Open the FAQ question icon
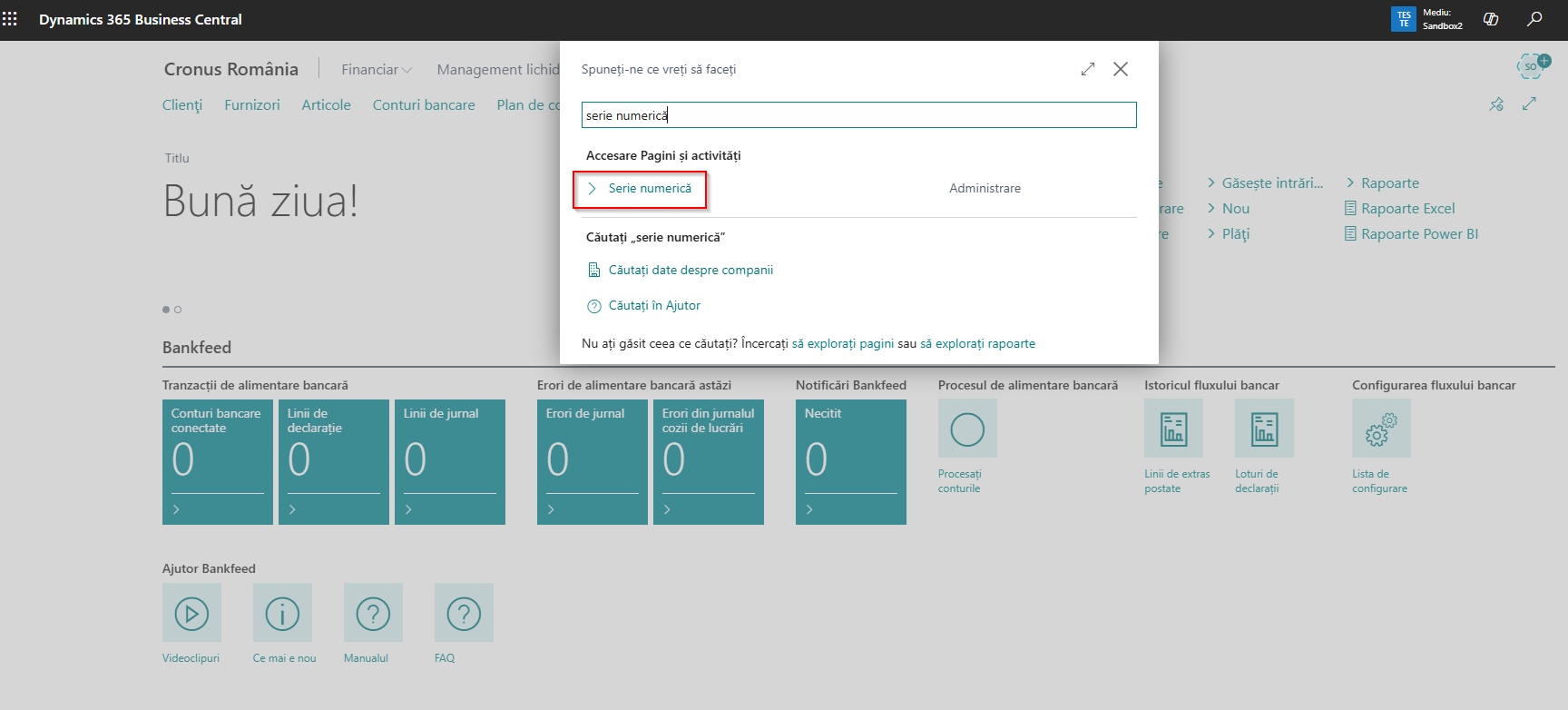 (x=464, y=613)
